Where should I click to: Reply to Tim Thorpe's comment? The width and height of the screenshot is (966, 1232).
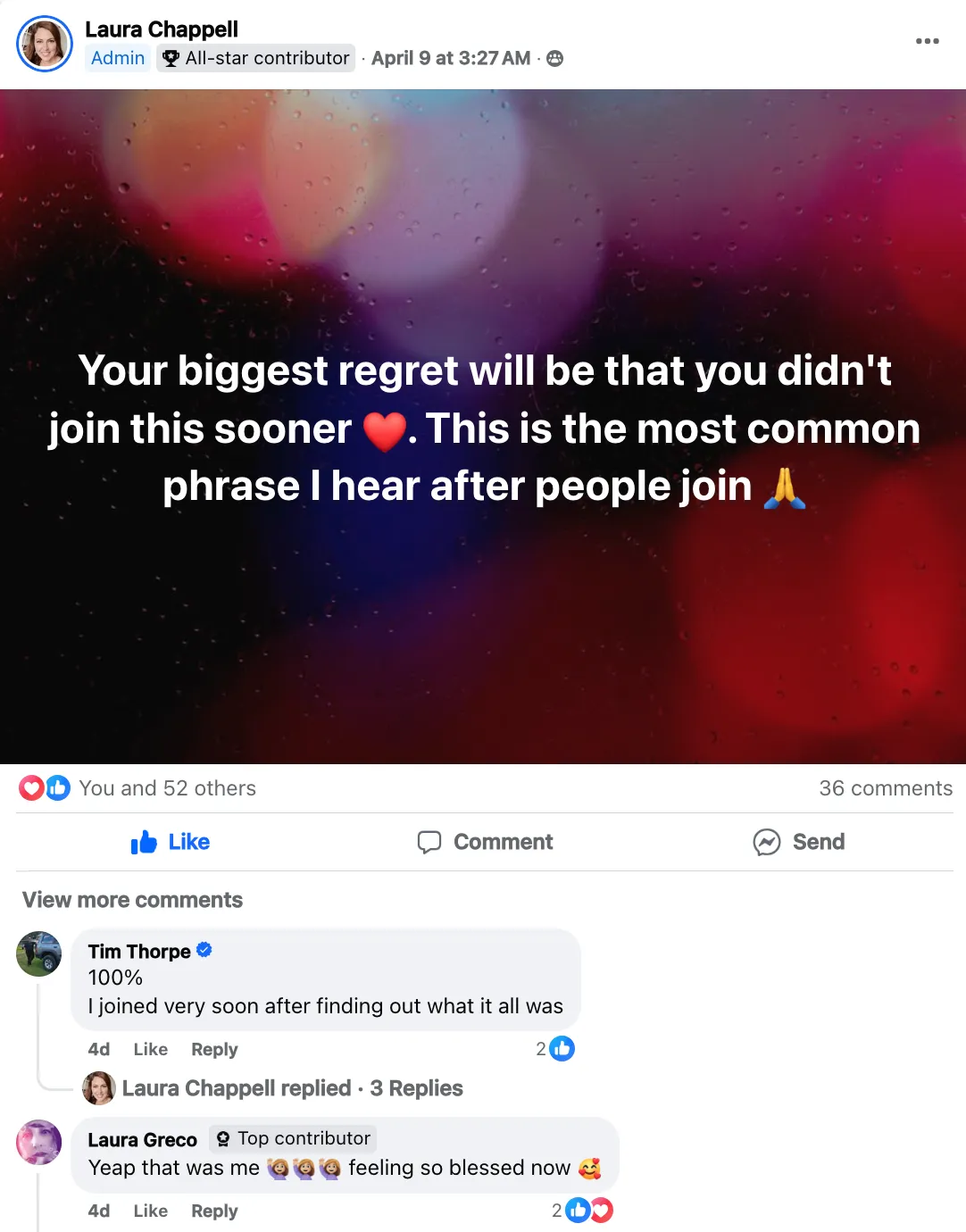click(214, 1049)
